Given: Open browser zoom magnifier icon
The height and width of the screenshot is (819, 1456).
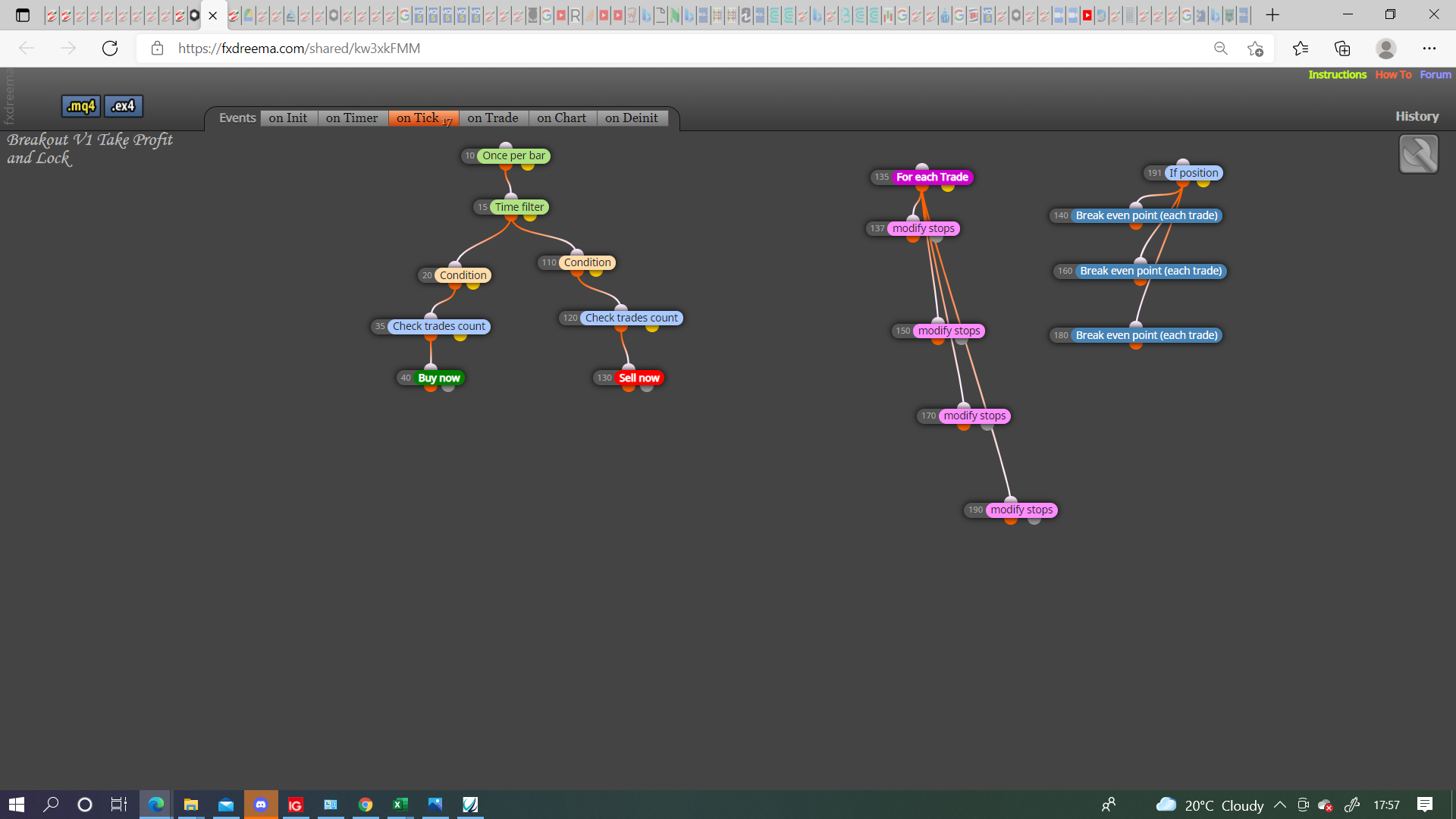Looking at the screenshot, I should [1220, 49].
